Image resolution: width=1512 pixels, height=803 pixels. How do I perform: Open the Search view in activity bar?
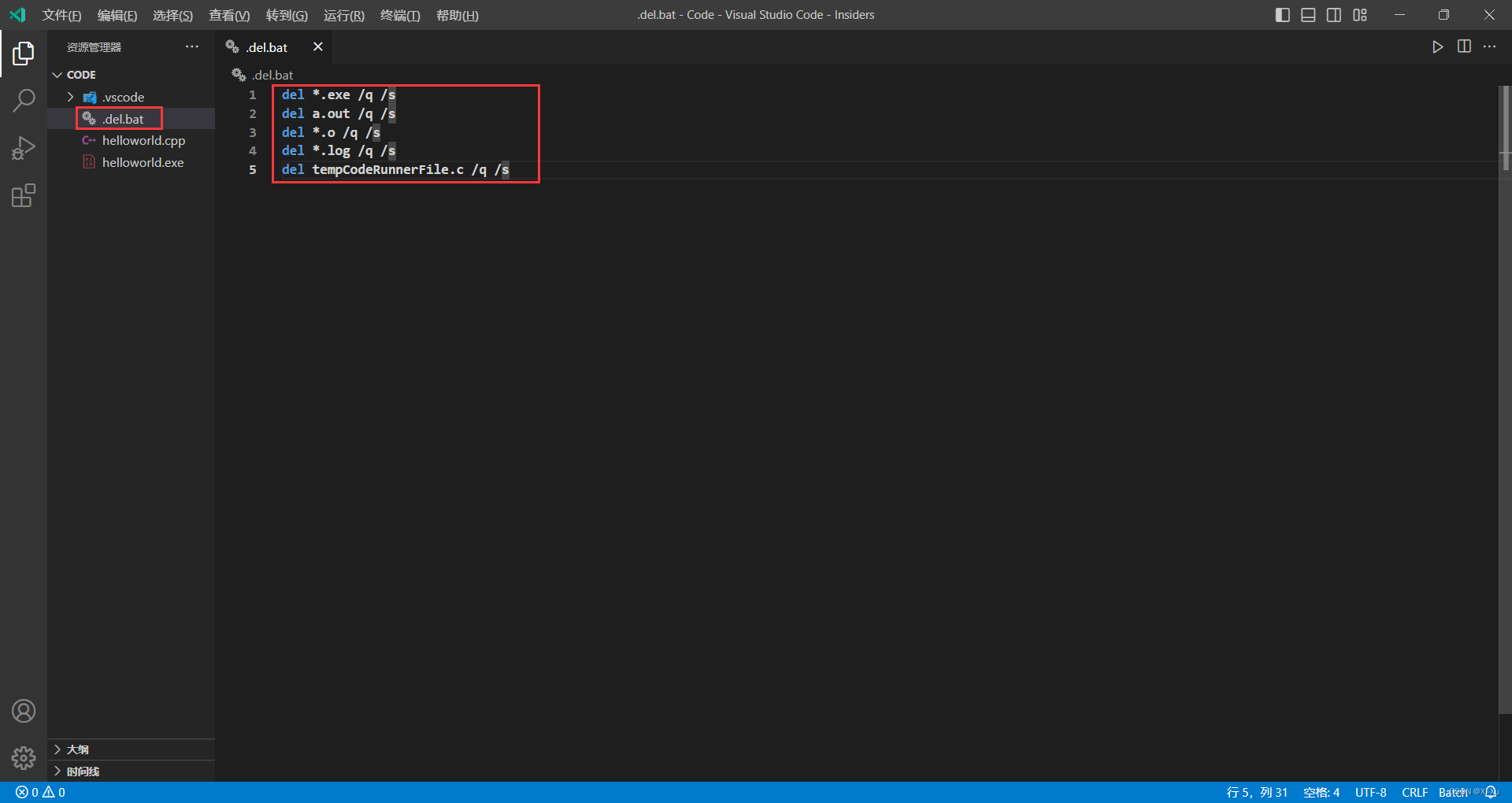24,101
